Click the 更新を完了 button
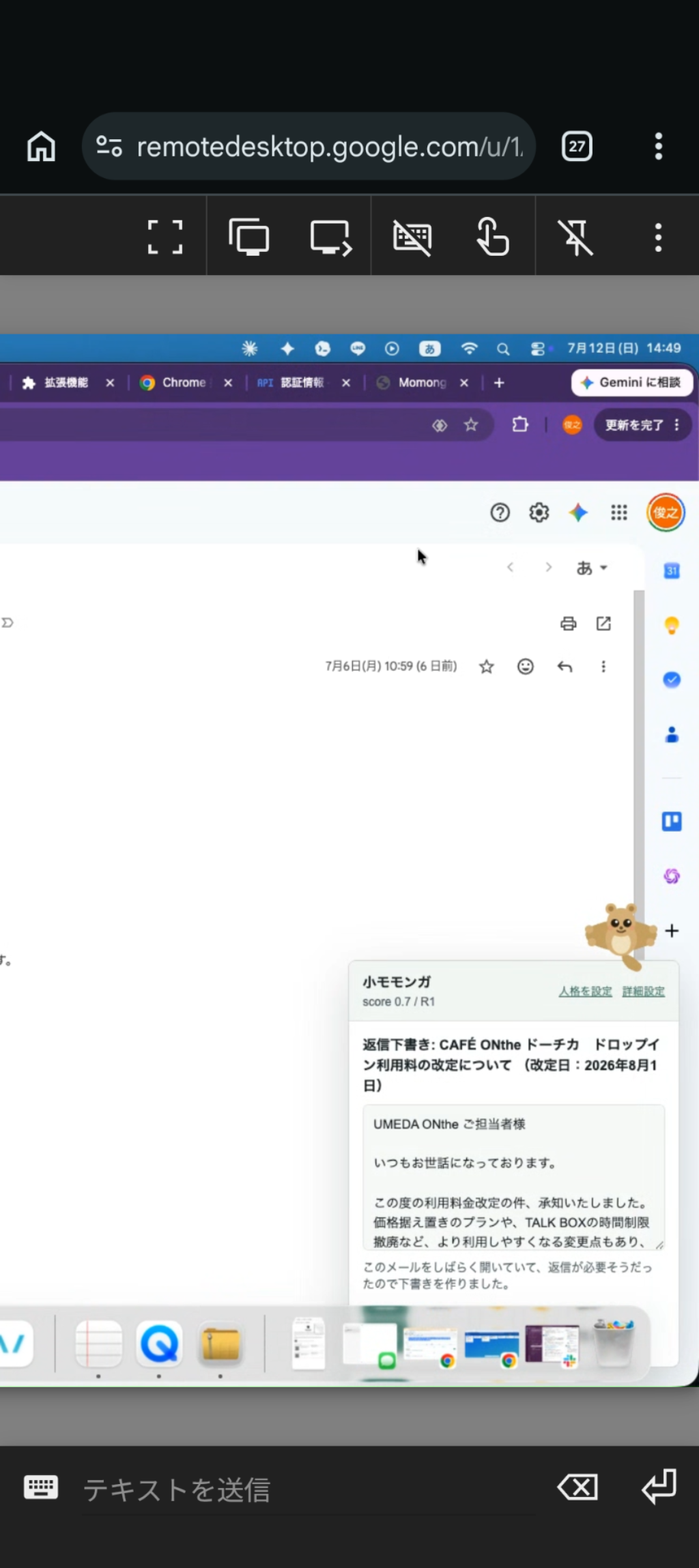 point(643,425)
